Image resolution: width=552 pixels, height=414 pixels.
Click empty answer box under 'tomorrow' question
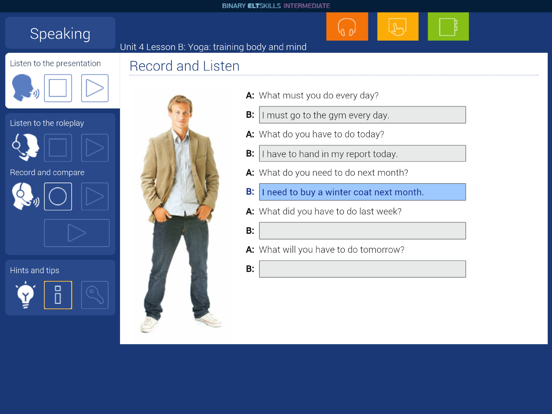362,269
